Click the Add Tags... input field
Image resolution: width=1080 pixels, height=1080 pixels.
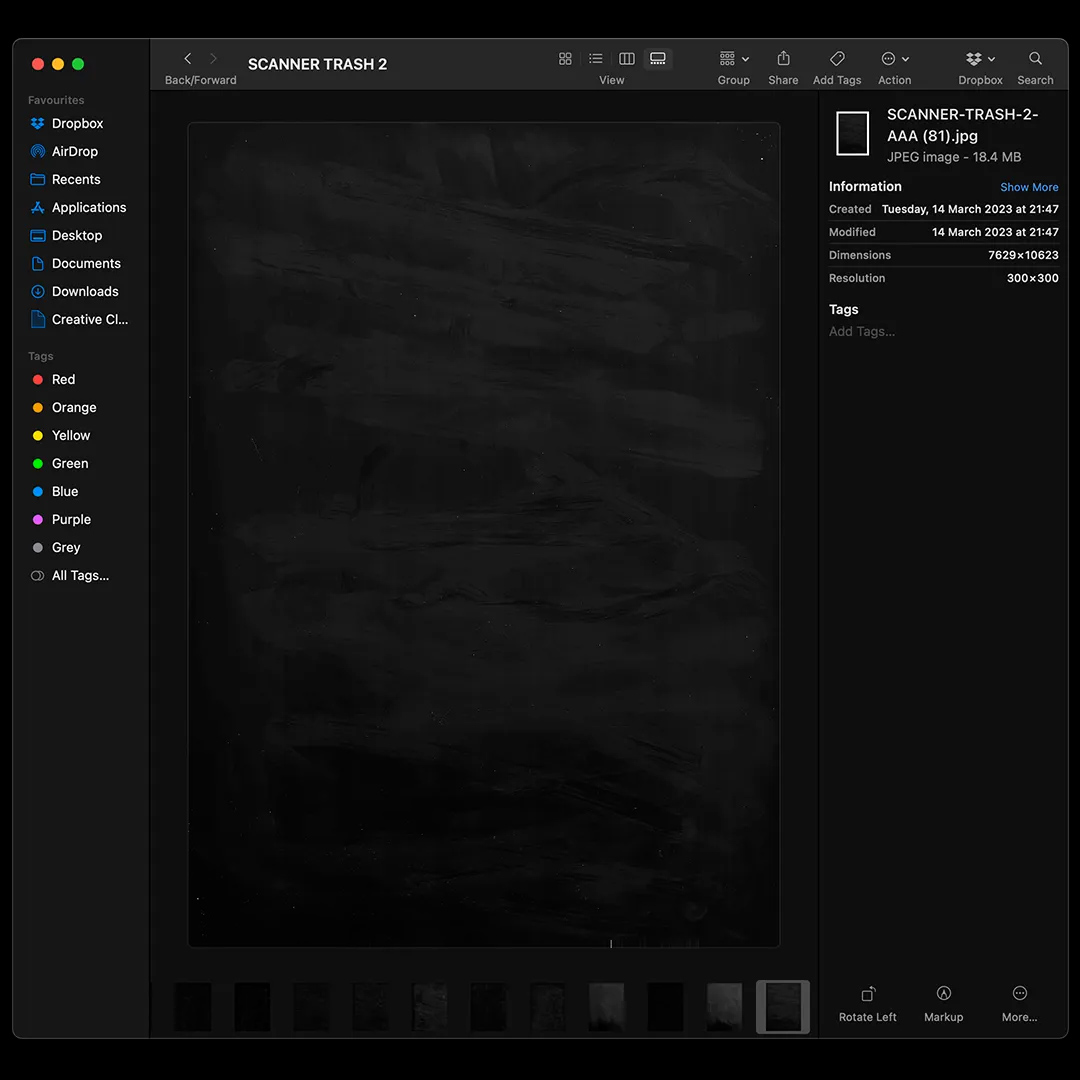[x=862, y=331]
